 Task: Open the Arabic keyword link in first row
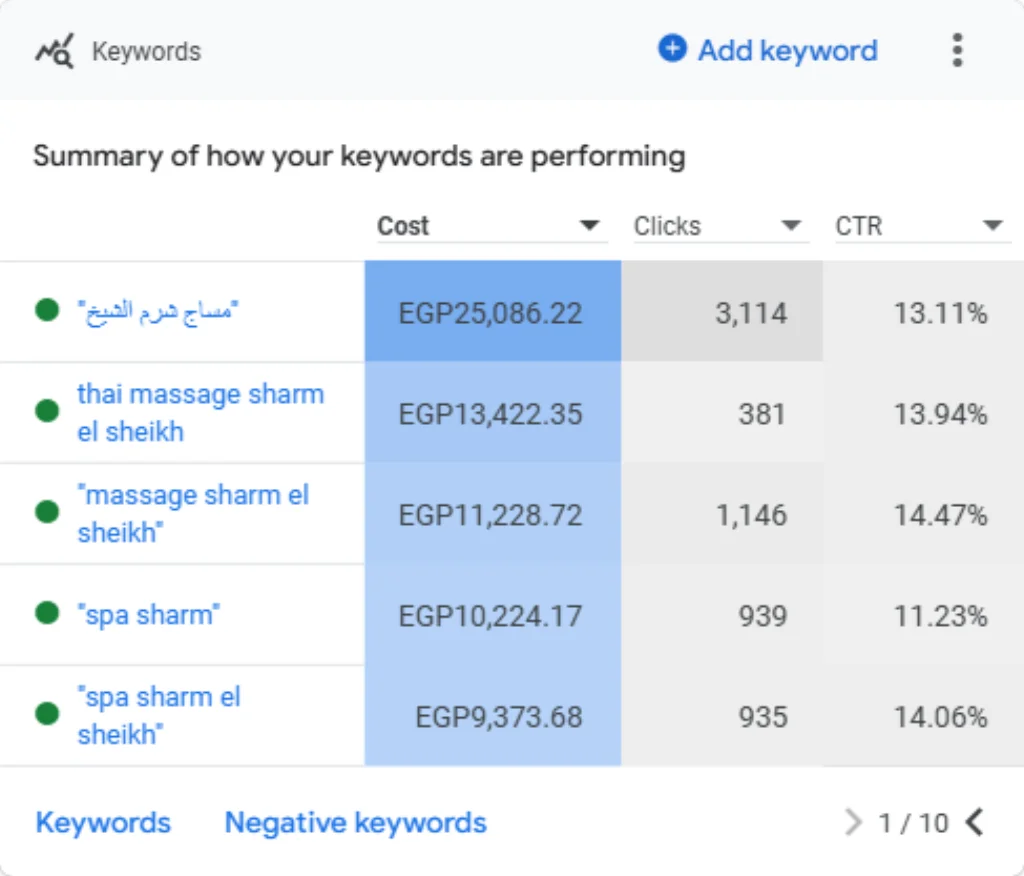point(157,310)
